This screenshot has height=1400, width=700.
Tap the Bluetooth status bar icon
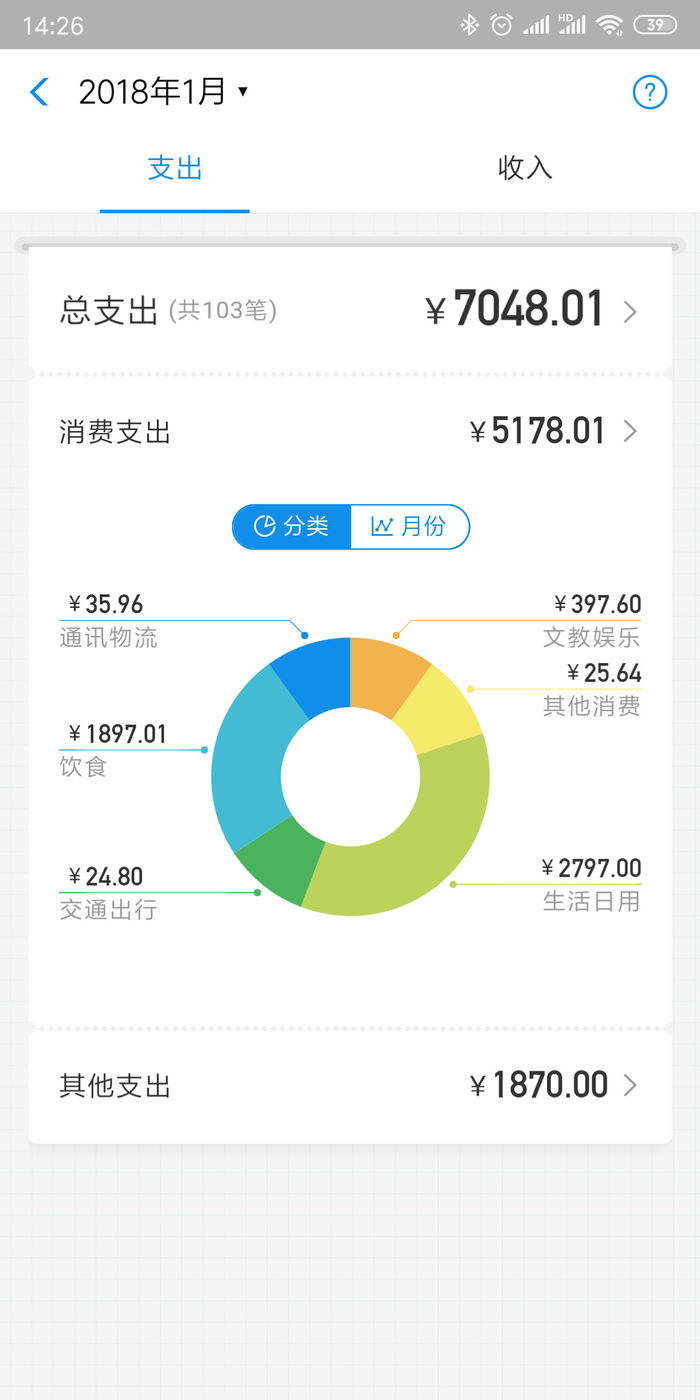pos(469,25)
